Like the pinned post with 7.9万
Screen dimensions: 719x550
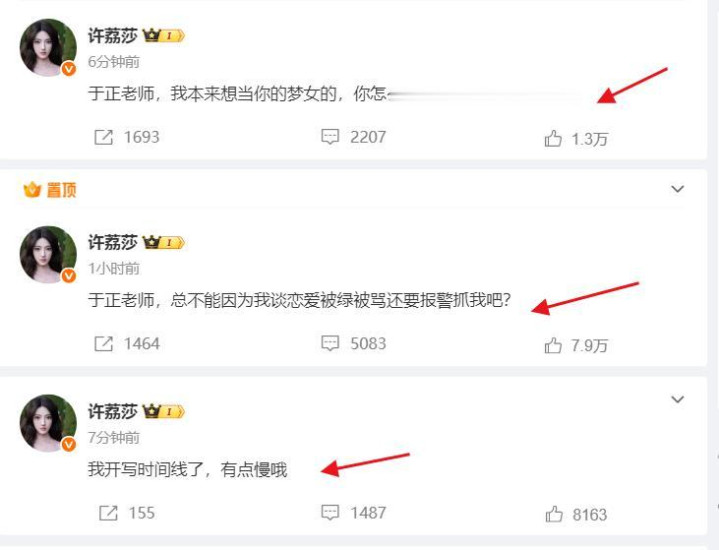pyautogui.click(x=553, y=345)
